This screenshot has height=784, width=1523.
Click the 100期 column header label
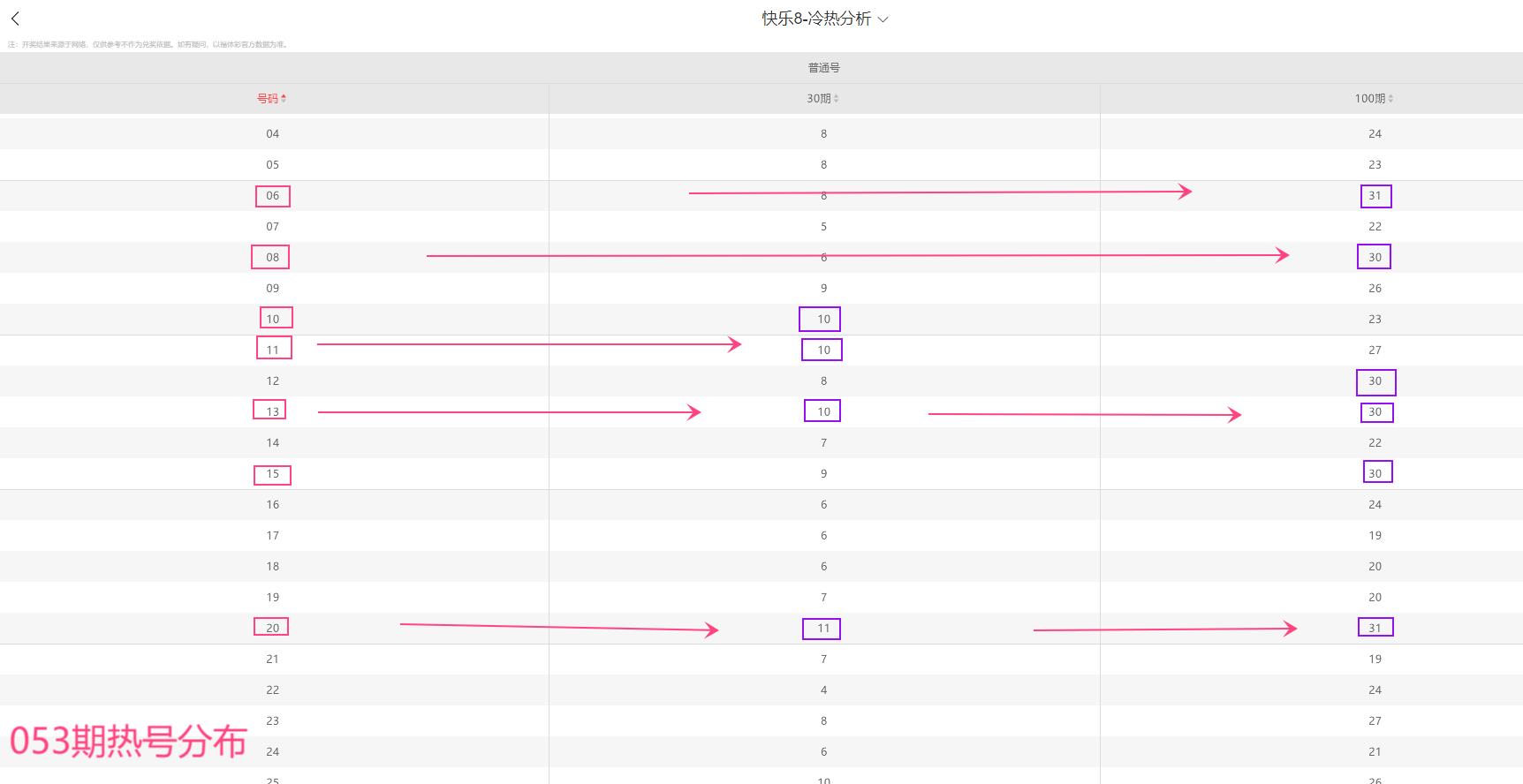1369,99
